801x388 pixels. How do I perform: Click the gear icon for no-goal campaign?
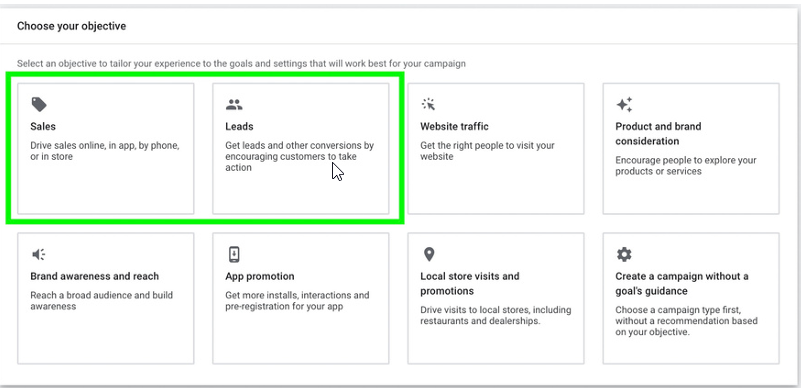(624, 254)
